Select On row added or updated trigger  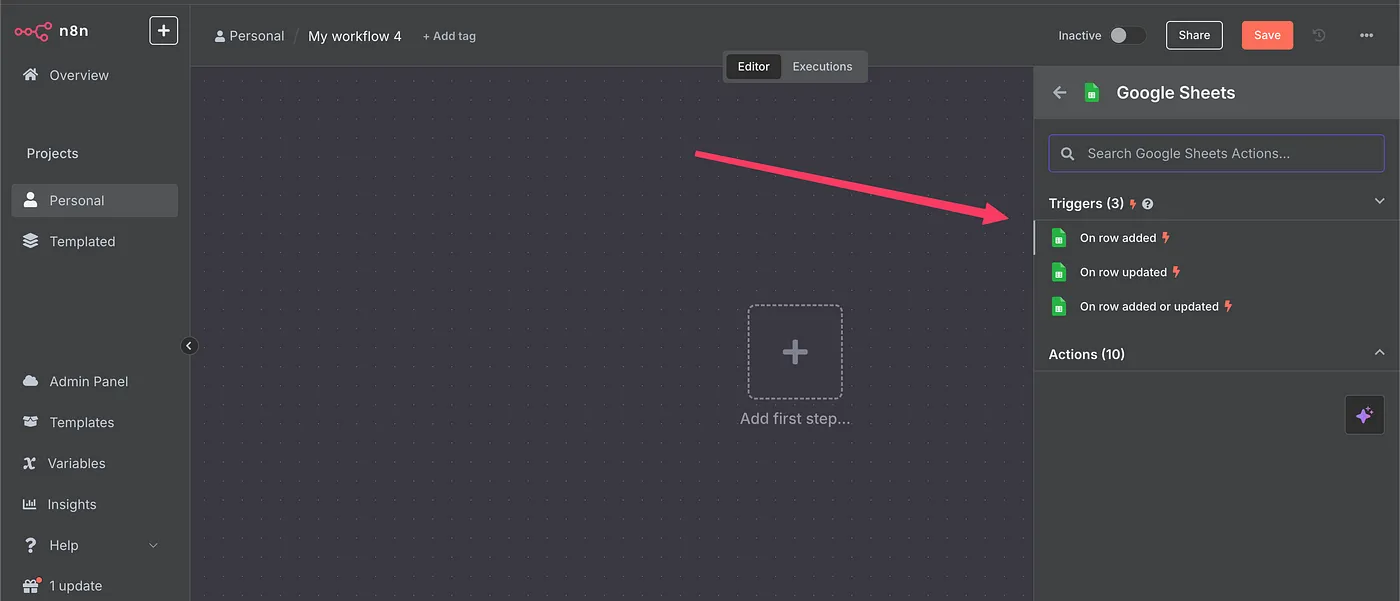click(x=1216, y=306)
